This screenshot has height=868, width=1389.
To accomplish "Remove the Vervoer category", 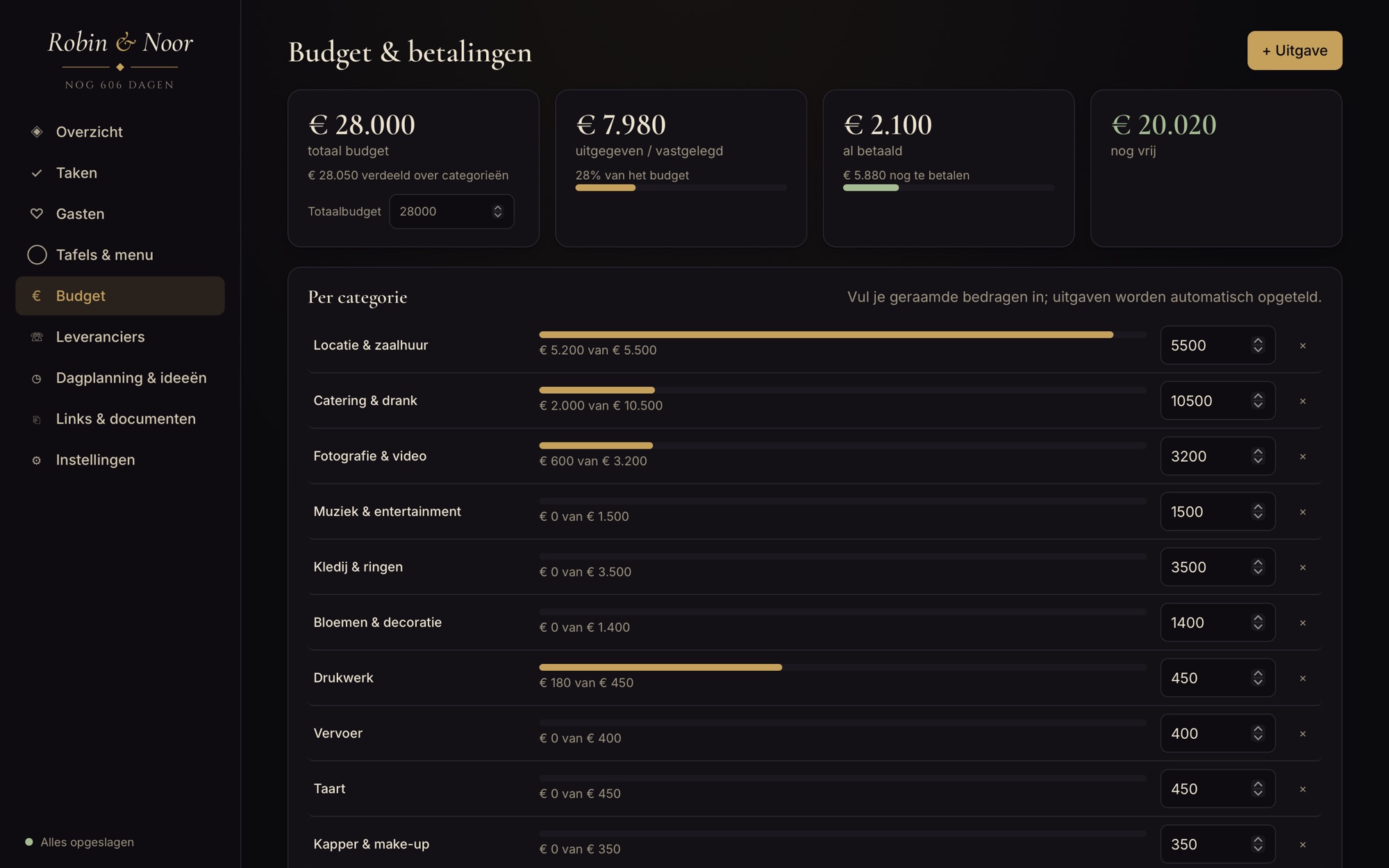I will [x=1303, y=734].
